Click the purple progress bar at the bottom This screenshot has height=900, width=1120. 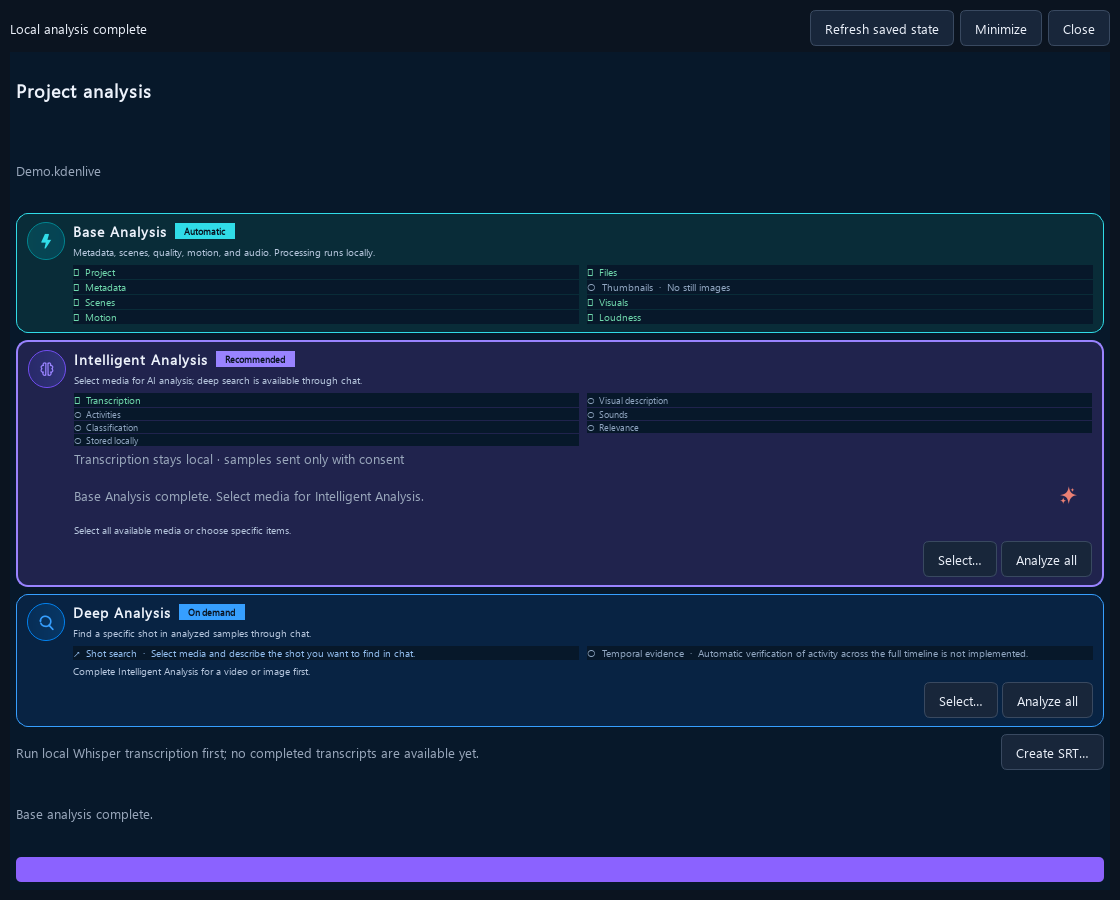pyautogui.click(x=560, y=869)
